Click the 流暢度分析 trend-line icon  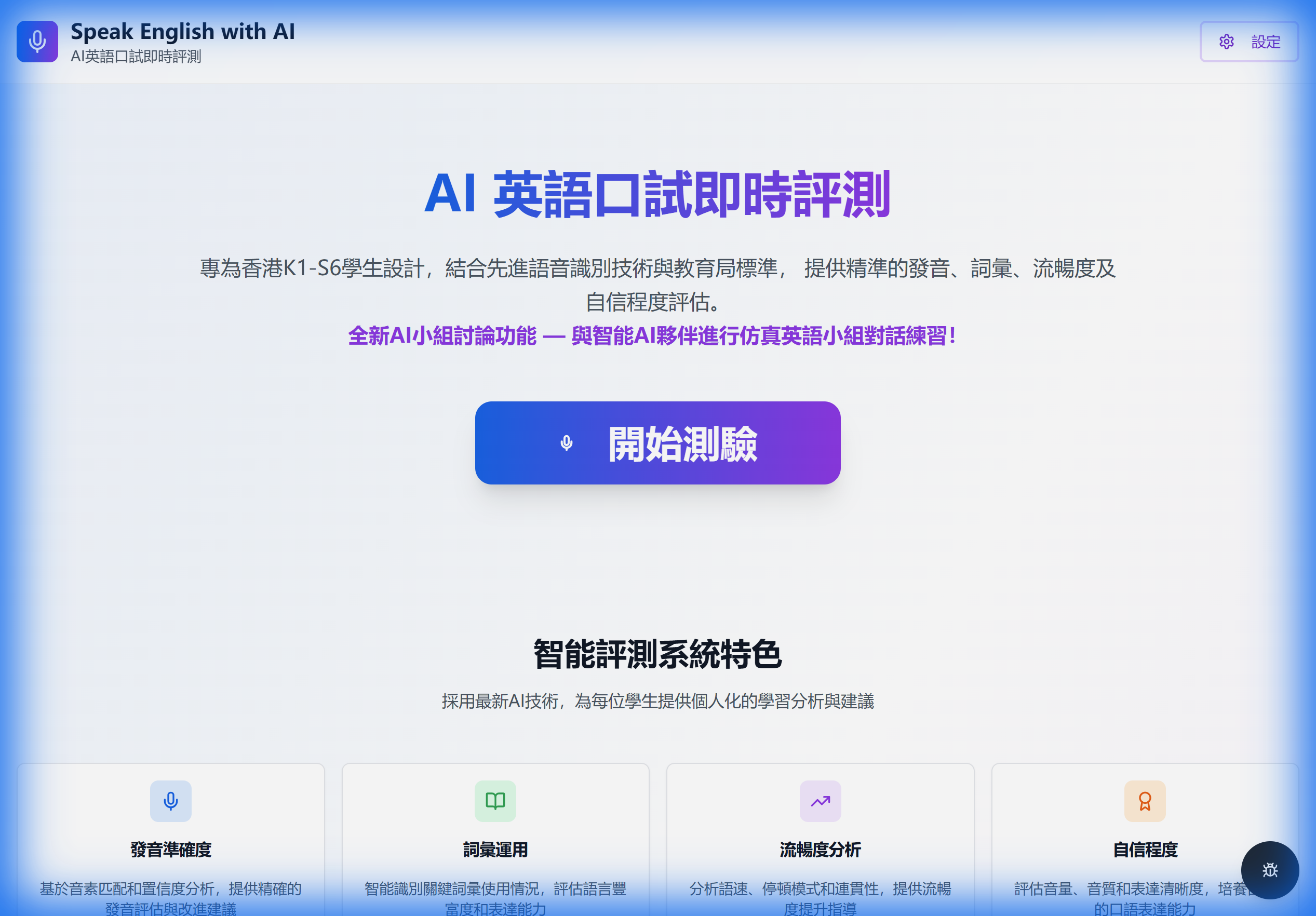coord(820,801)
